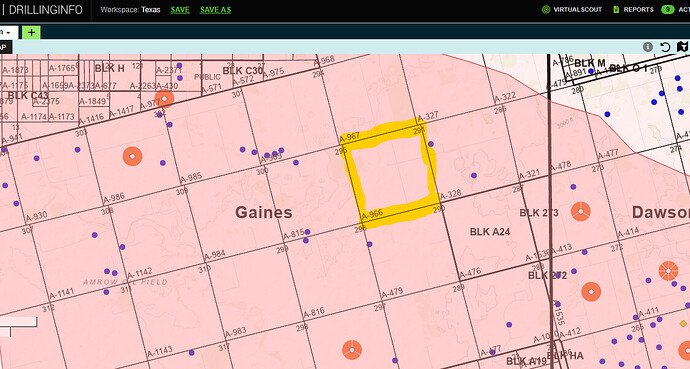Open the Reports page
Image resolution: width=690 pixels, height=369 pixels.
click(x=633, y=9)
